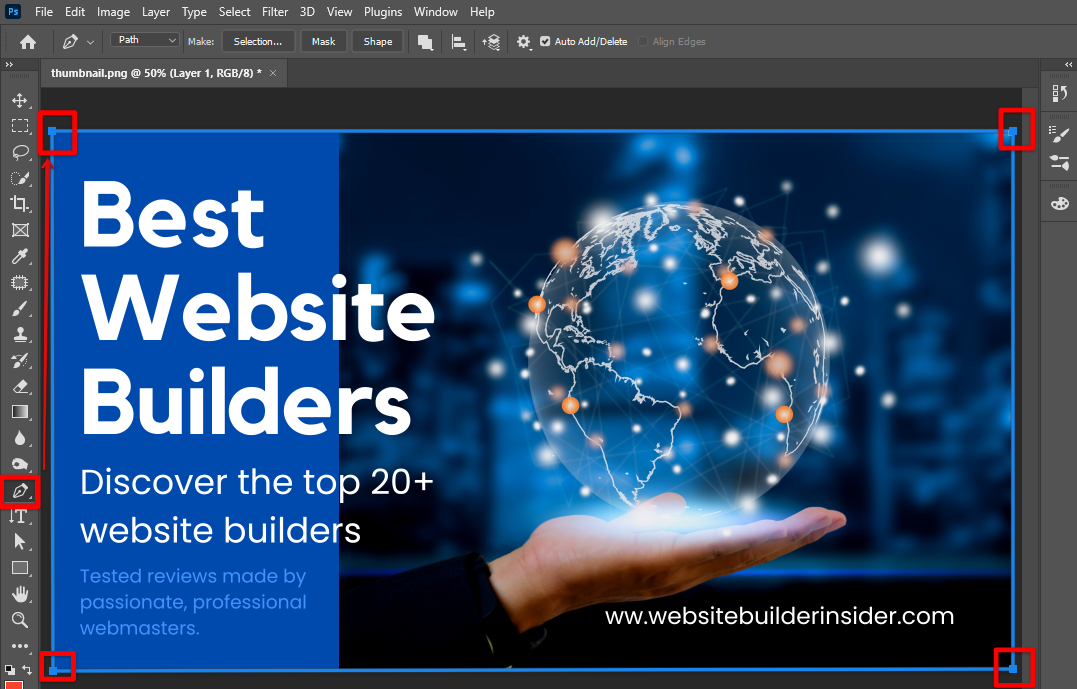Open the Color palette panel icon

click(1059, 204)
